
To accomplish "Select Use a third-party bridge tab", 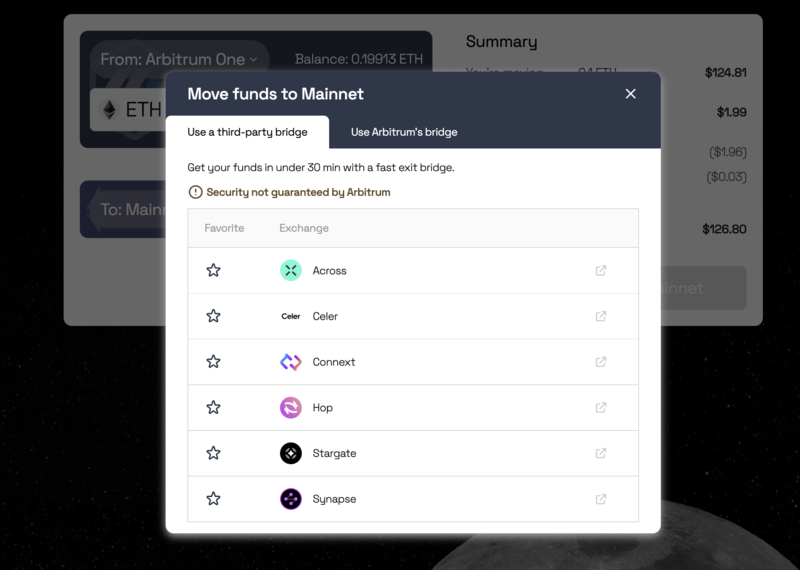I will click(x=247, y=132).
